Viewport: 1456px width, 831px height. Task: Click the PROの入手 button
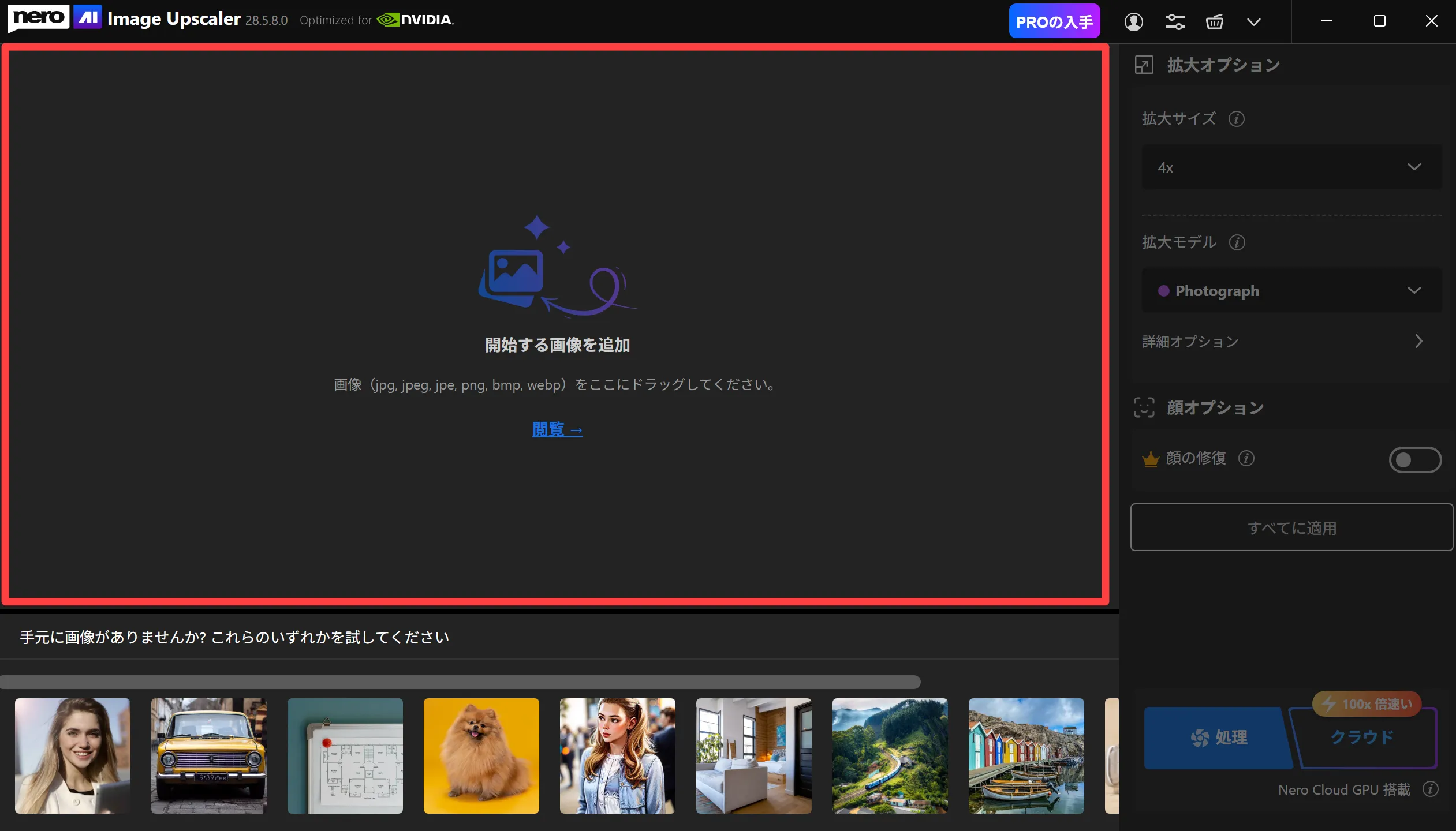[1054, 22]
